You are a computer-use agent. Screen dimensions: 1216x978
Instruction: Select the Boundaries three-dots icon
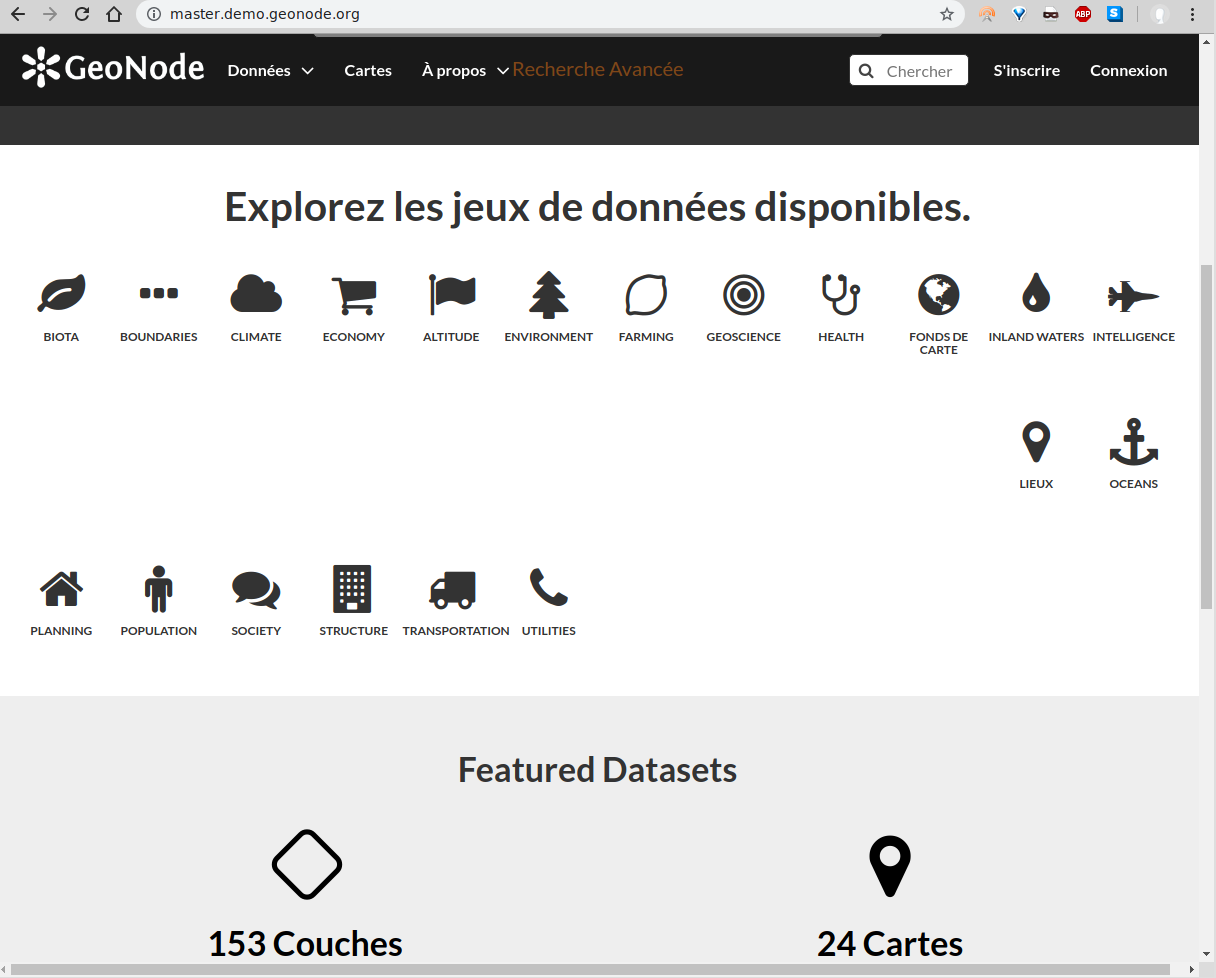[x=159, y=293]
